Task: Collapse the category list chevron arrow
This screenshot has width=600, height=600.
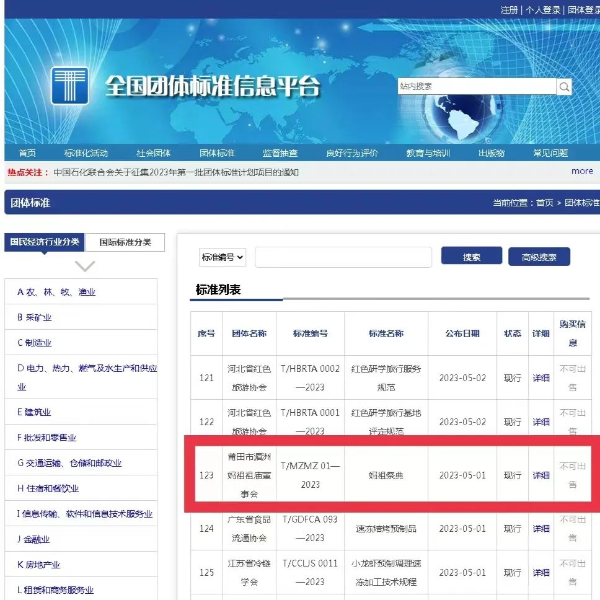Action: point(85,266)
